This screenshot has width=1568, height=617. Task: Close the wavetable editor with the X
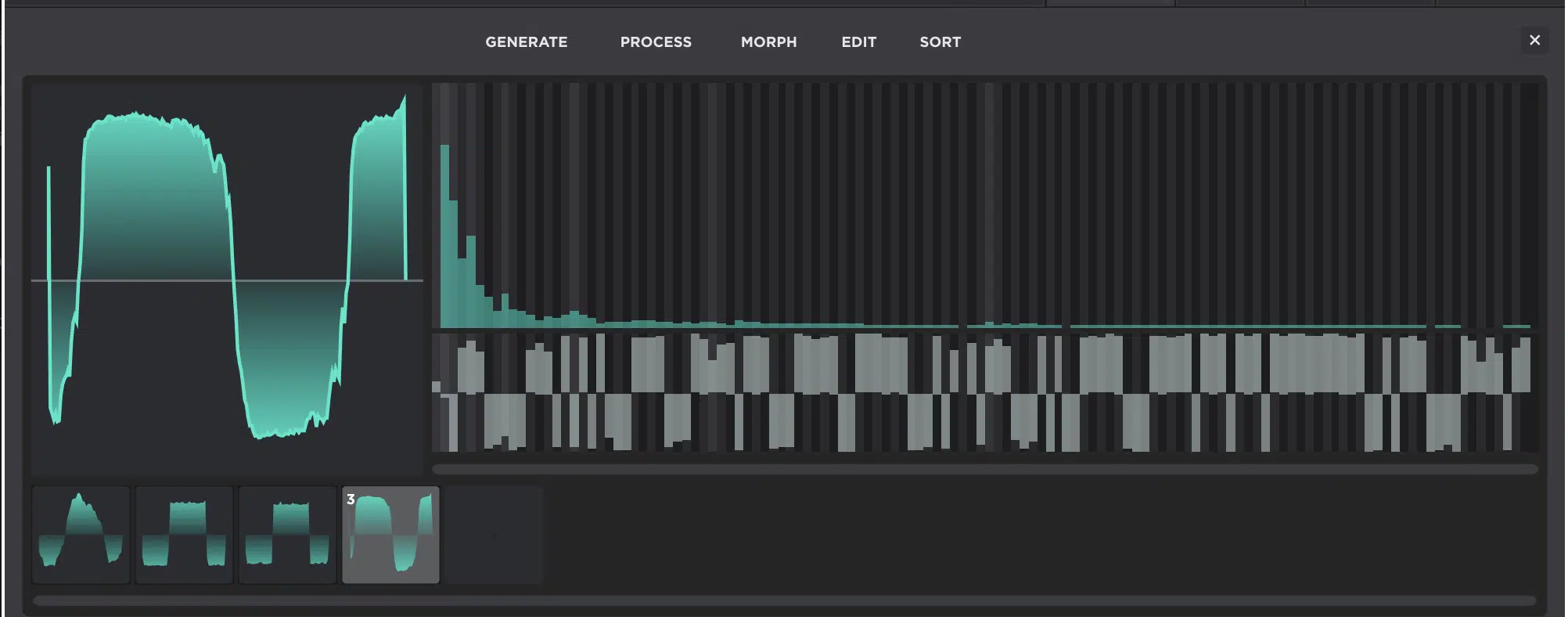(1534, 40)
